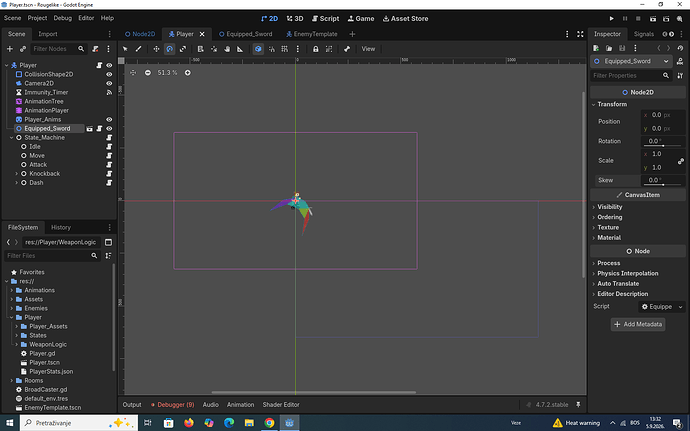Open script attached to State_Machine node

(109, 137)
